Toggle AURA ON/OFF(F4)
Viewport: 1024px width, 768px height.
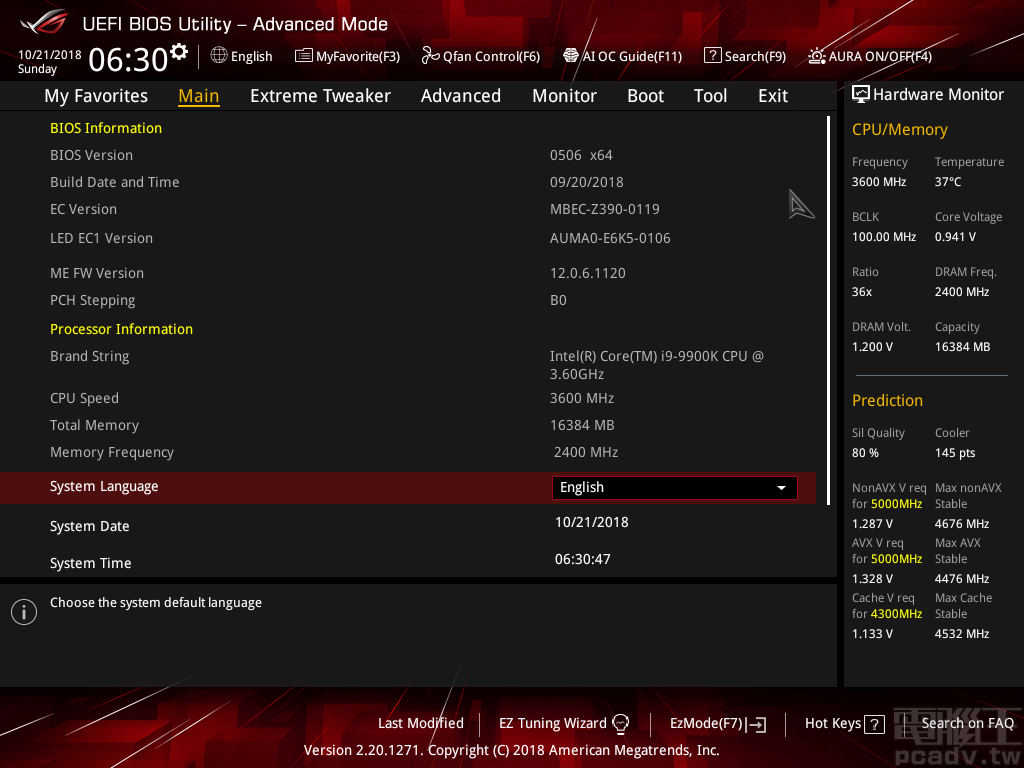(x=880, y=56)
